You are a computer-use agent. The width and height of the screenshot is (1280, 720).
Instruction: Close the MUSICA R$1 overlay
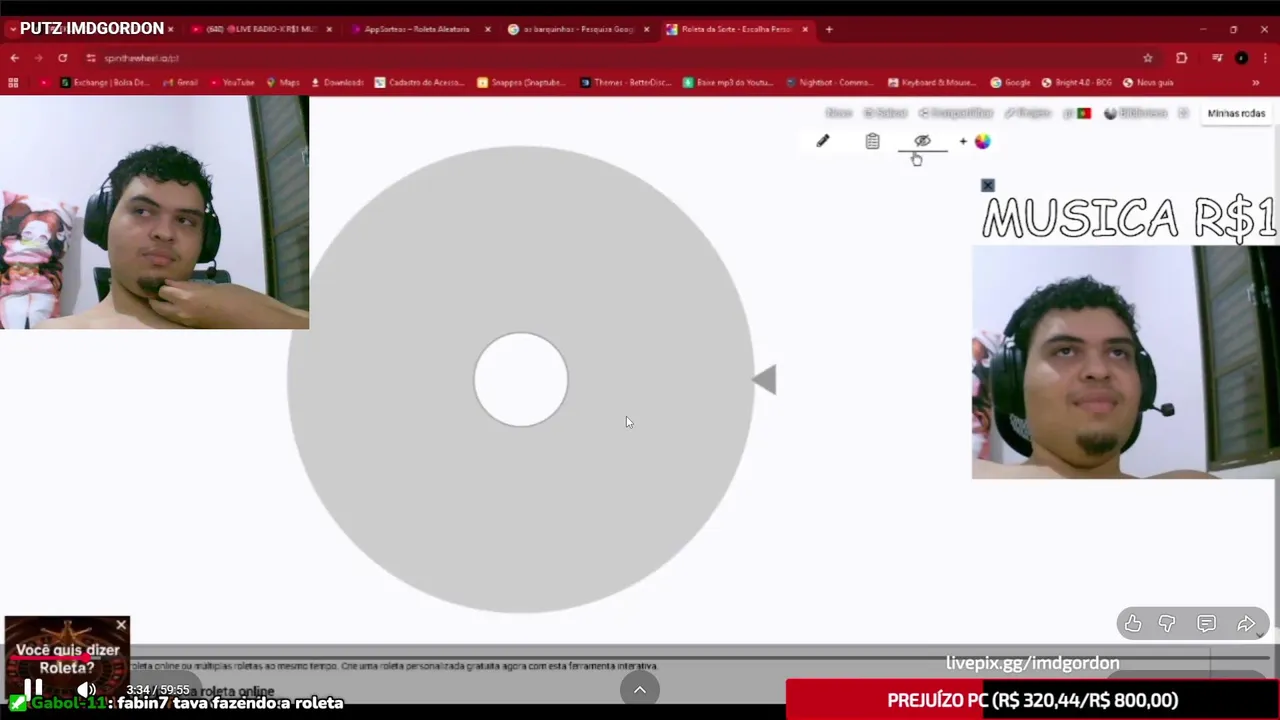(x=988, y=185)
